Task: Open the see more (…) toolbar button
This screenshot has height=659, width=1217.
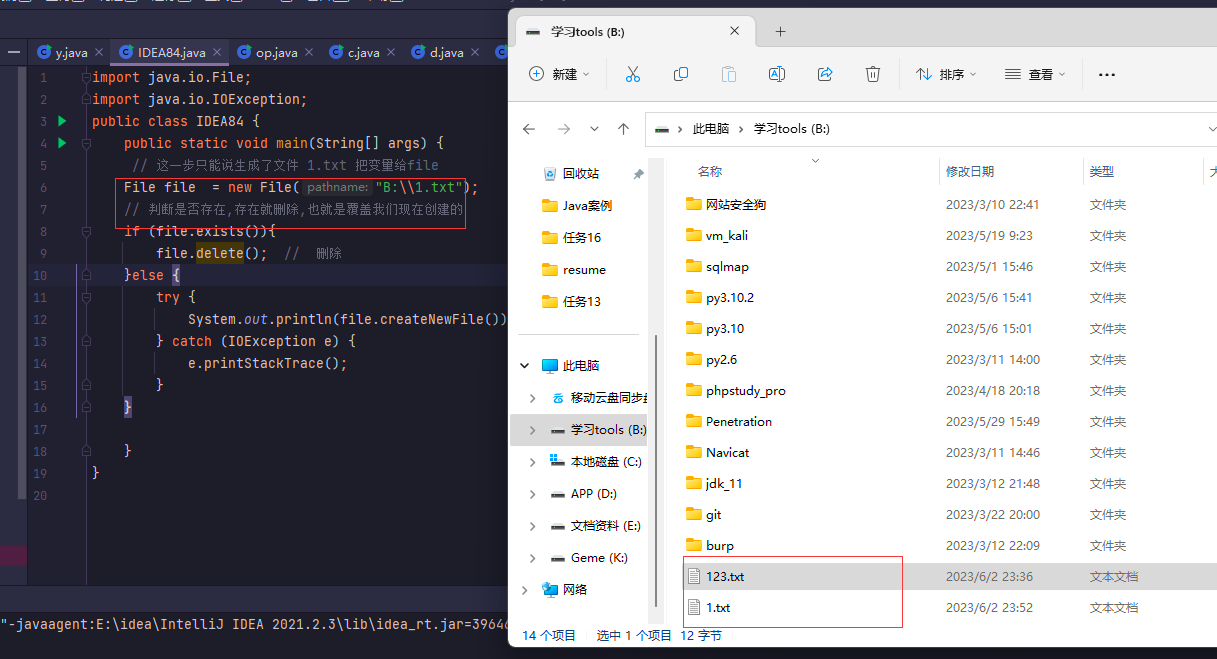Action: tap(1106, 74)
